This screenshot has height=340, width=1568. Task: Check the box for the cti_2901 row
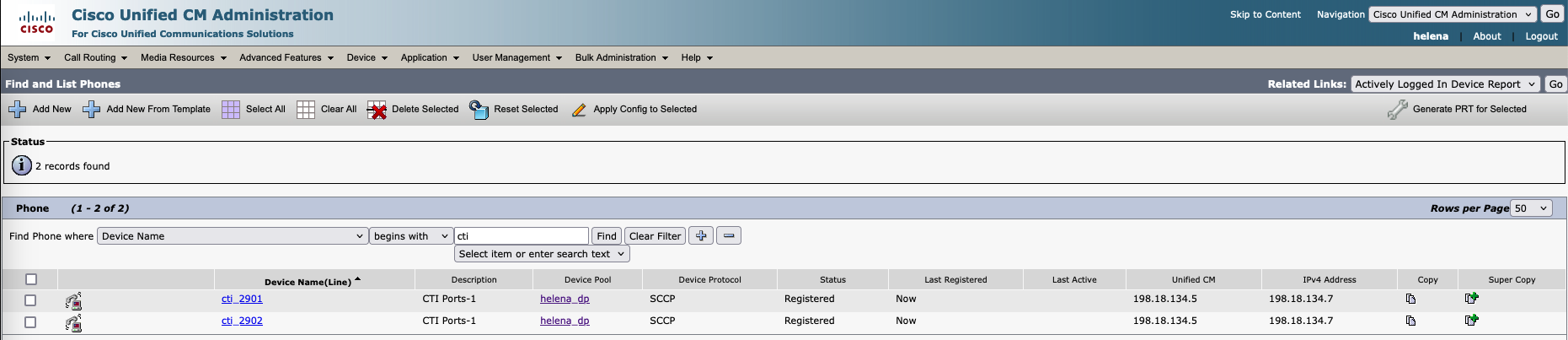[x=30, y=300]
